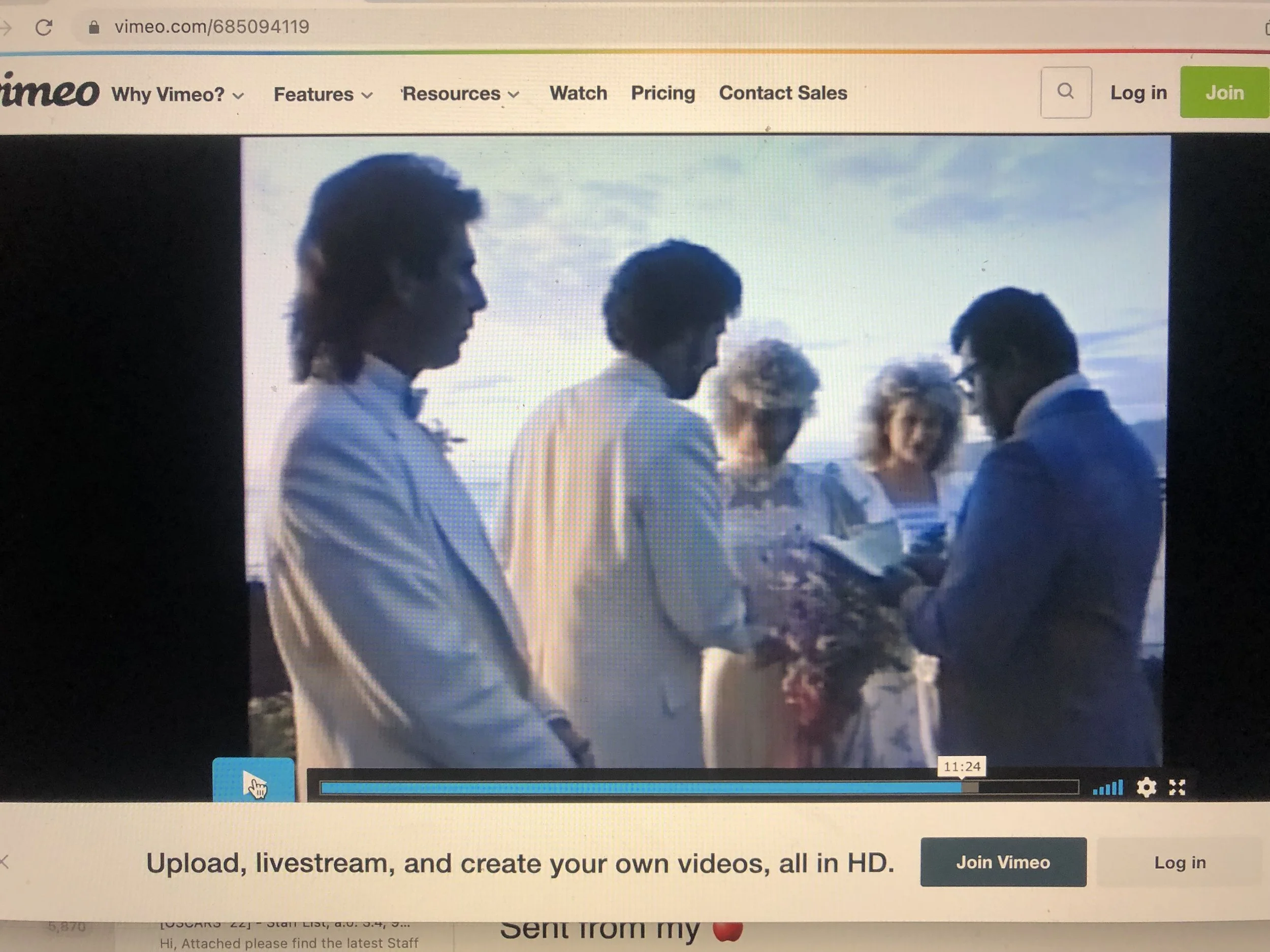Enter fullscreen mode with expand icon

(x=1177, y=787)
